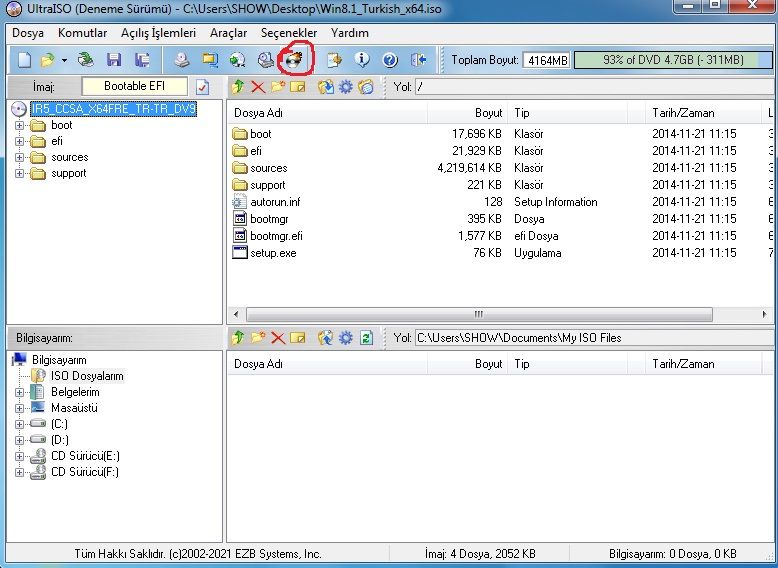Open the Seçenekler menu
This screenshot has height=568, width=778.
tap(289, 33)
